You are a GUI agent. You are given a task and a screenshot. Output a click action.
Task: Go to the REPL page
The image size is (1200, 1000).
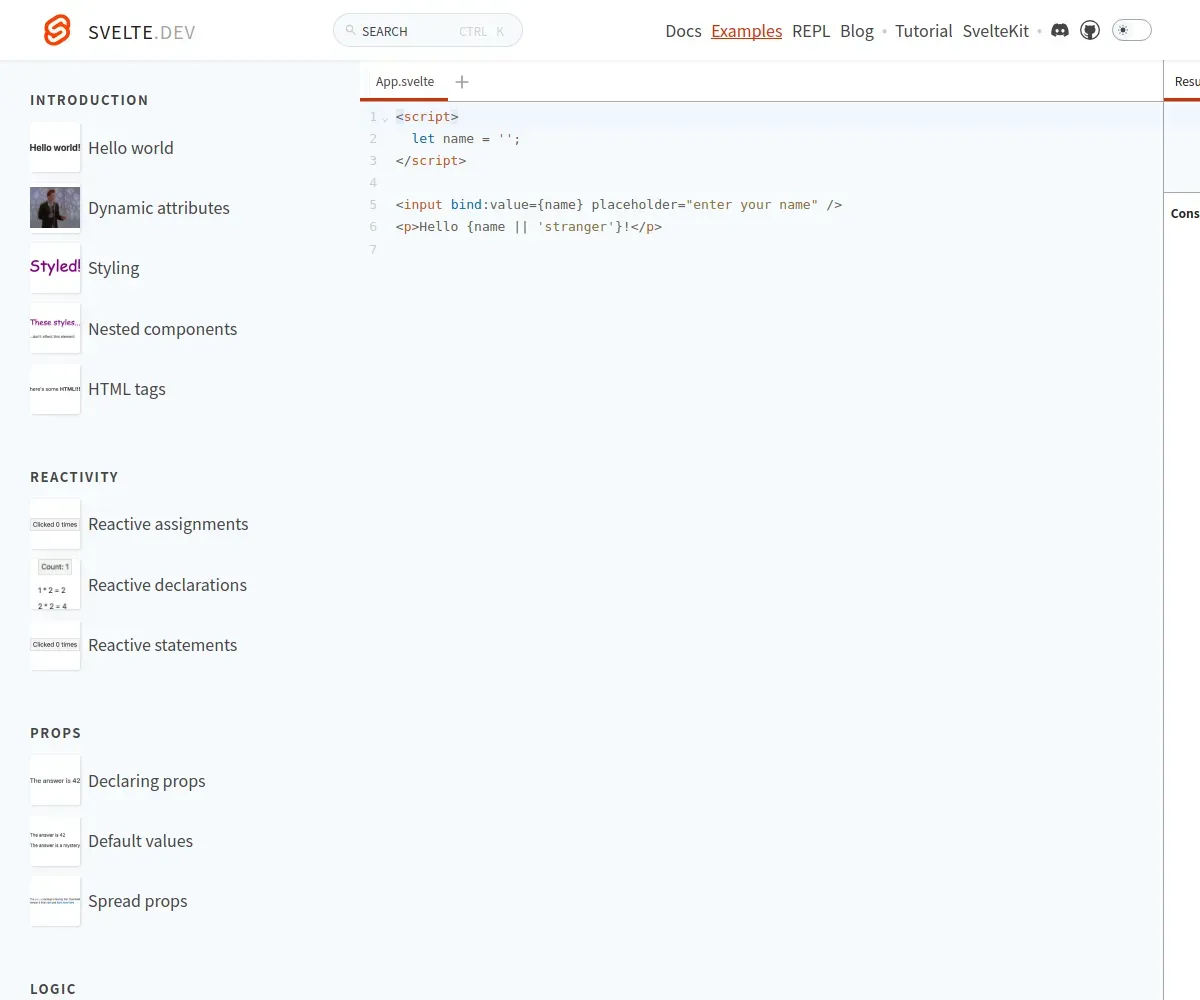(811, 31)
